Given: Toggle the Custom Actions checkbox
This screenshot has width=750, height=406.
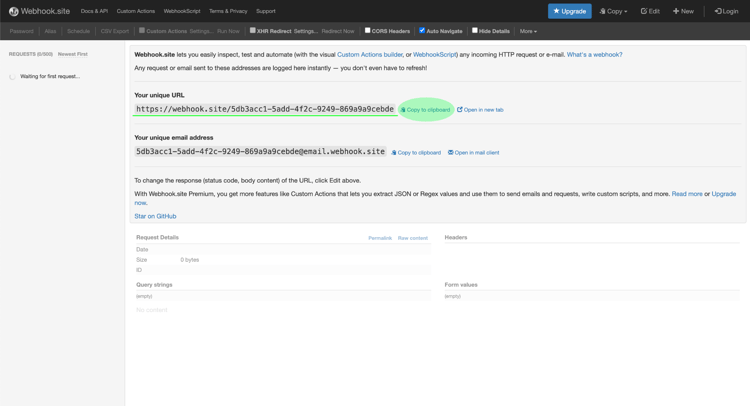Looking at the screenshot, I should [142, 31].
